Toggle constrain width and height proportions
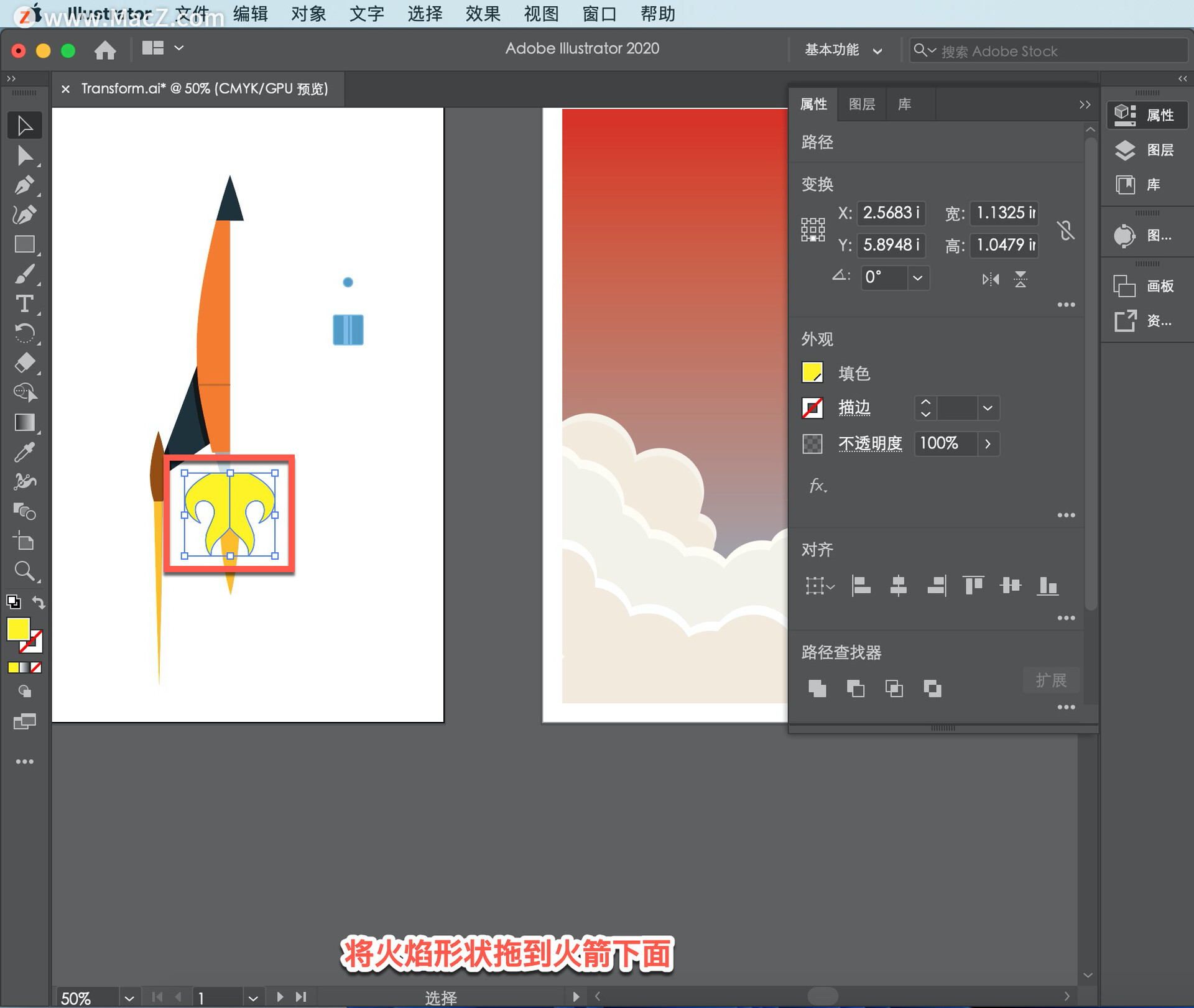The height and width of the screenshot is (1008, 1194). tap(1066, 230)
